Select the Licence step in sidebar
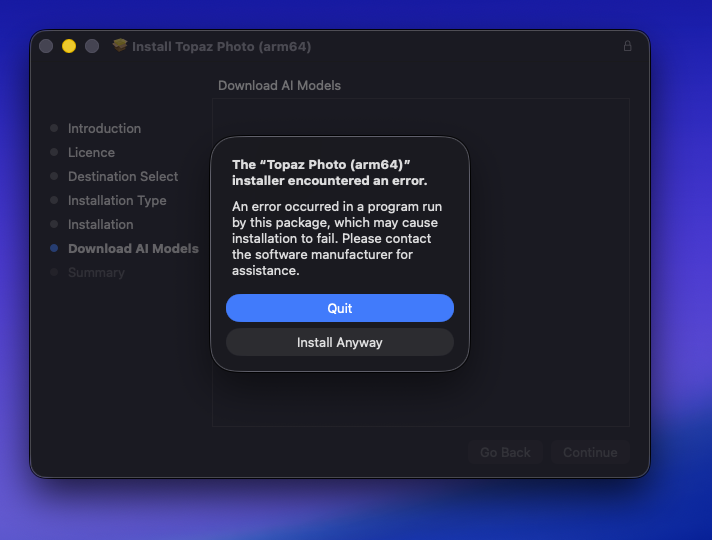Image resolution: width=712 pixels, height=540 pixels. point(91,153)
